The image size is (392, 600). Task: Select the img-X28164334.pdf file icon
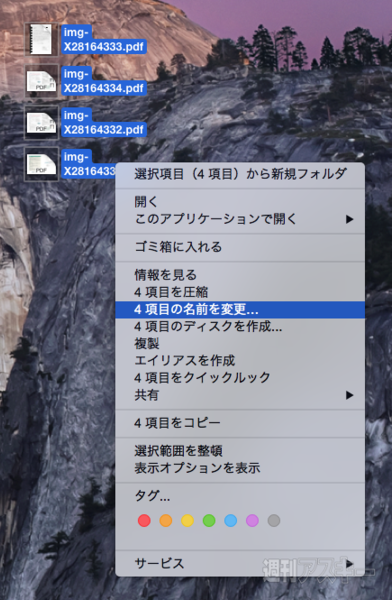tap(41, 81)
